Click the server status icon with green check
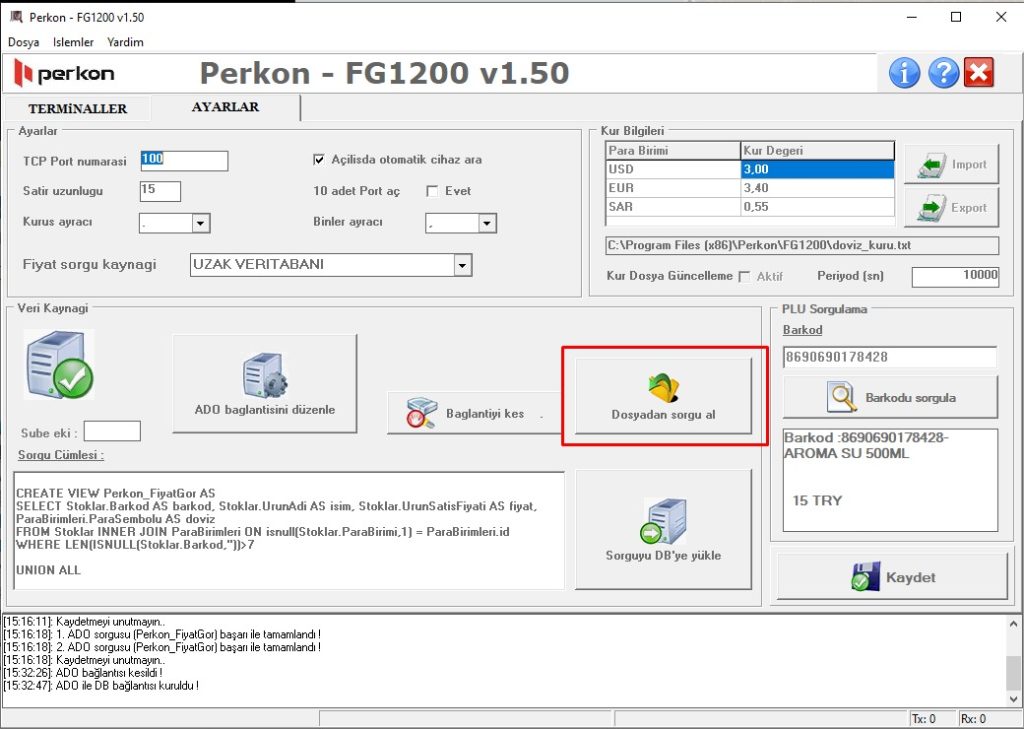The width and height of the screenshot is (1024, 729). coord(59,364)
